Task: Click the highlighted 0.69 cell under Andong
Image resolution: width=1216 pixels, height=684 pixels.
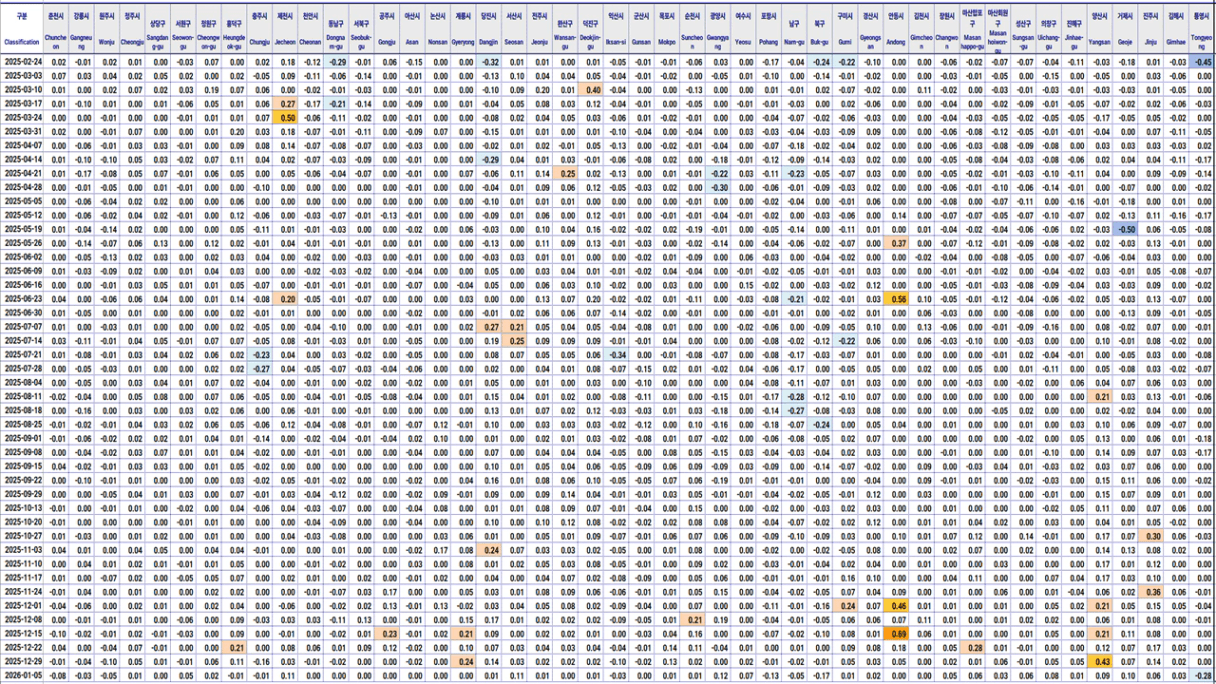Action: tap(898, 634)
